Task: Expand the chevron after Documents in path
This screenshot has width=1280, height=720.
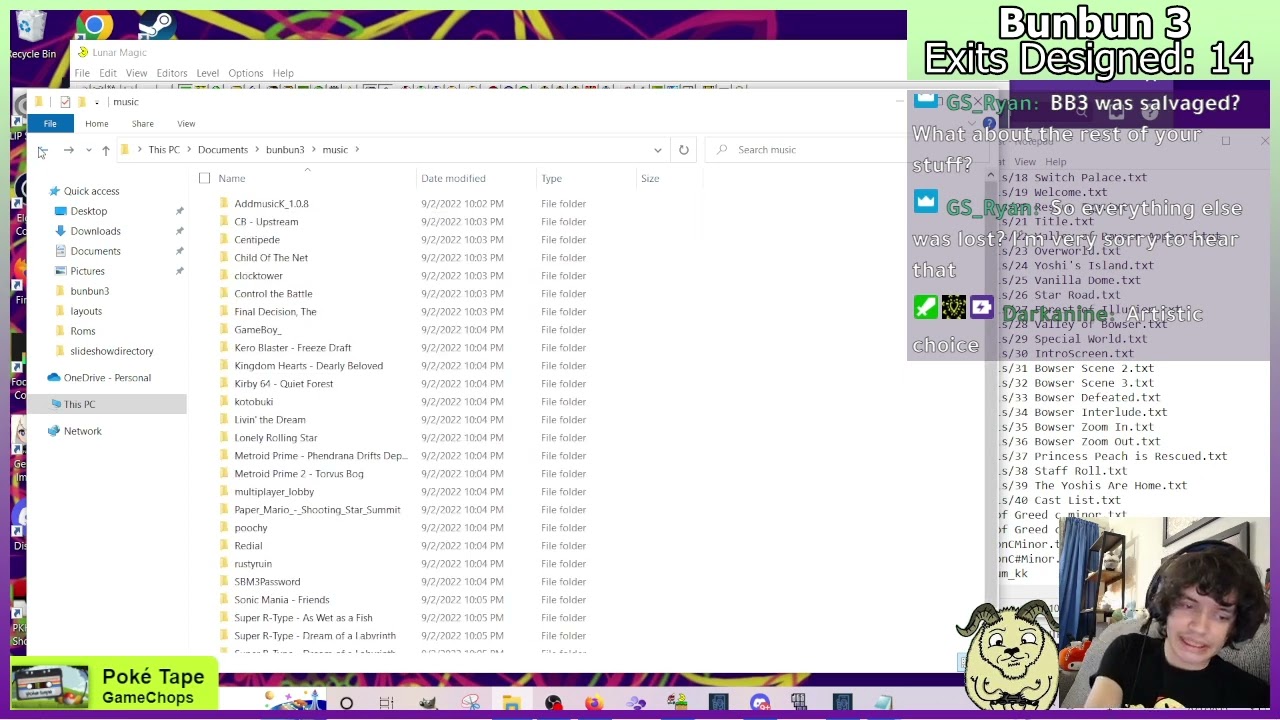Action: 257,150
